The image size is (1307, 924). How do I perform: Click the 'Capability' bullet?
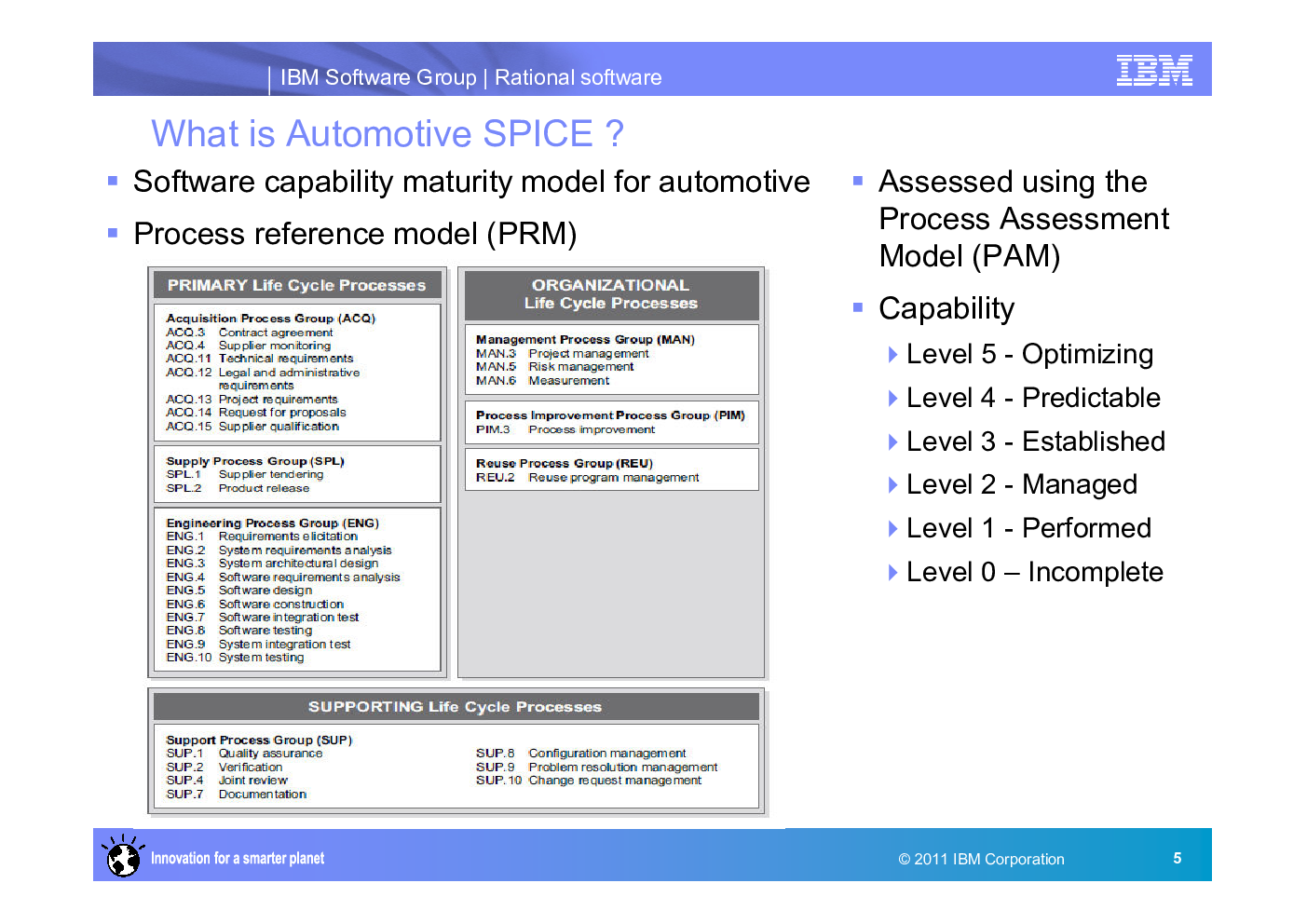pos(946,308)
